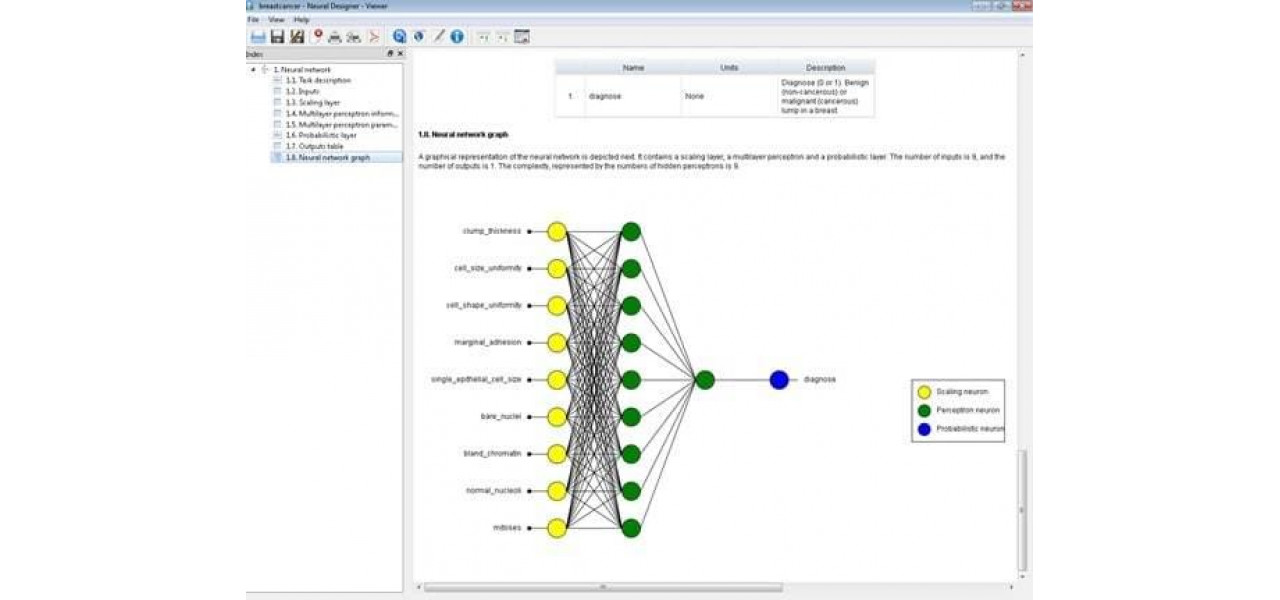The image size is (1280, 600).
Task: Collapse the '1. Neural network' tree node
Action: coord(253,69)
